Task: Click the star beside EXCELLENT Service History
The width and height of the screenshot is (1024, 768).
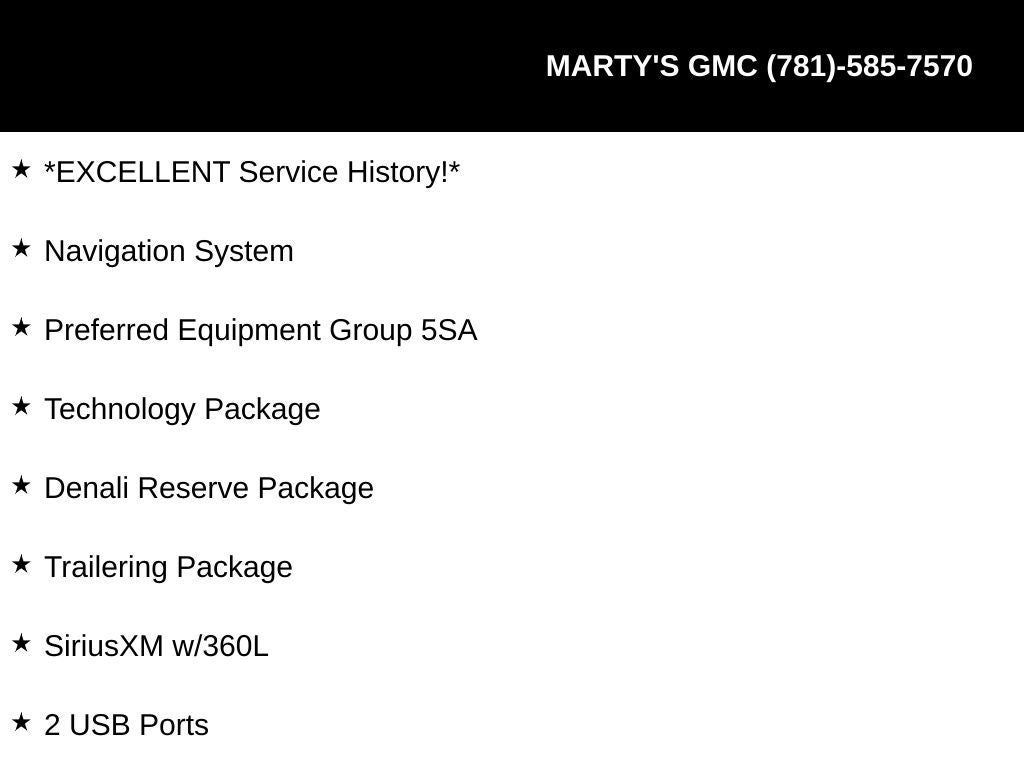Action: 21,169
